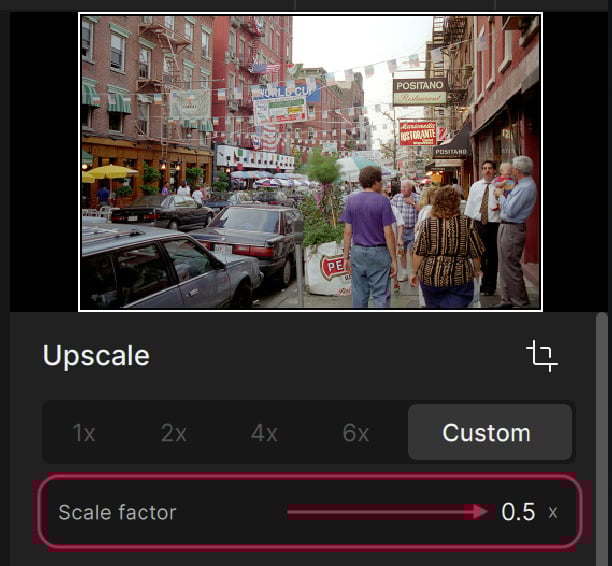The width and height of the screenshot is (612, 566).
Task: Open the crop tool icon beside Upscale
Action: point(542,356)
